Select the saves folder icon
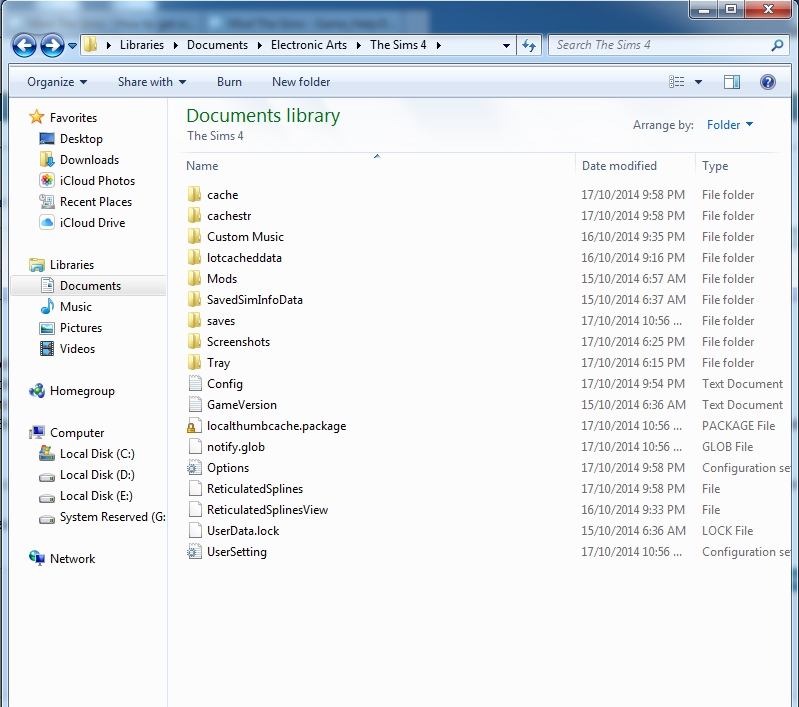799x707 pixels. (194, 321)
